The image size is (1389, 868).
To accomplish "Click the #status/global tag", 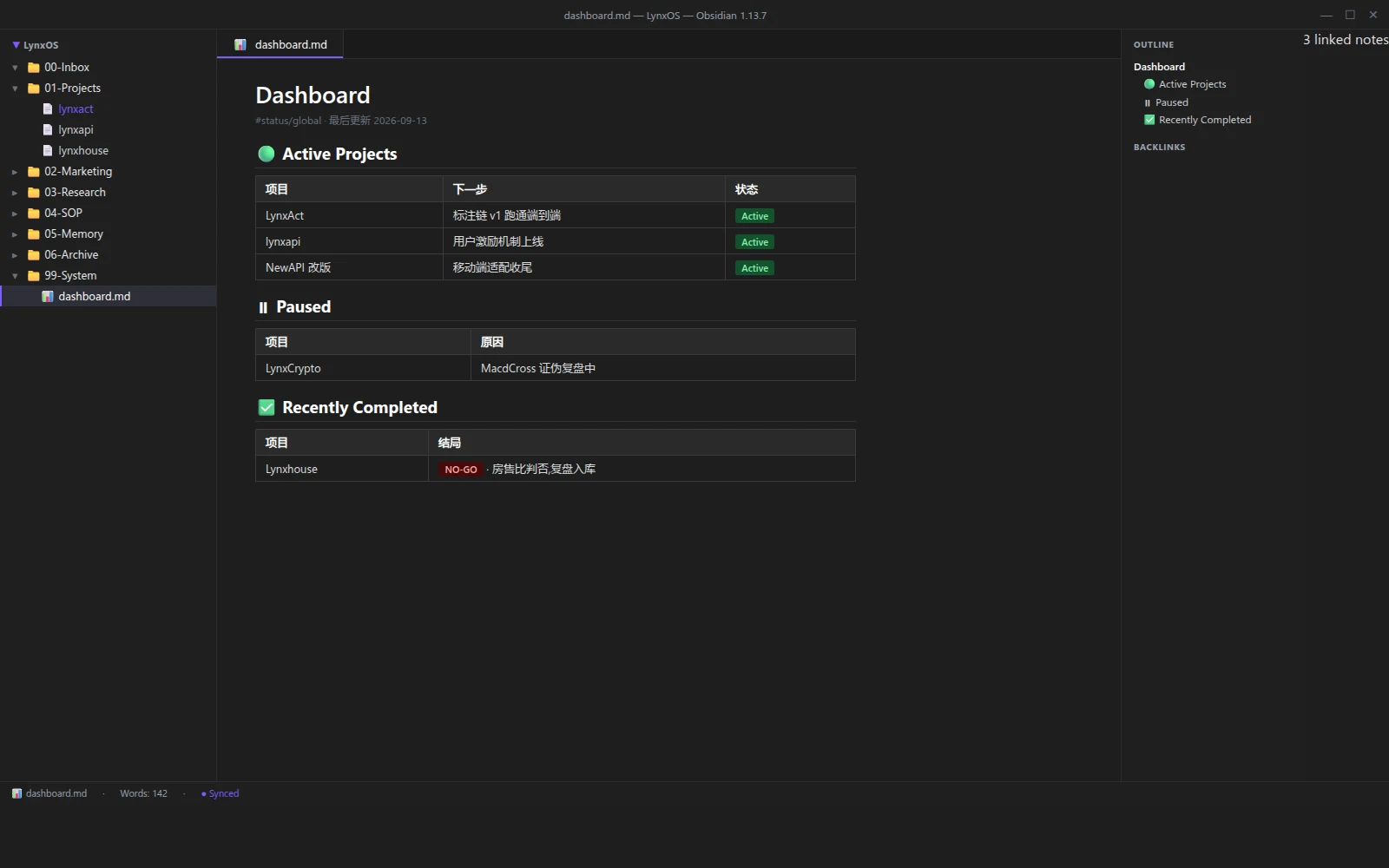I will pos(288,121).
